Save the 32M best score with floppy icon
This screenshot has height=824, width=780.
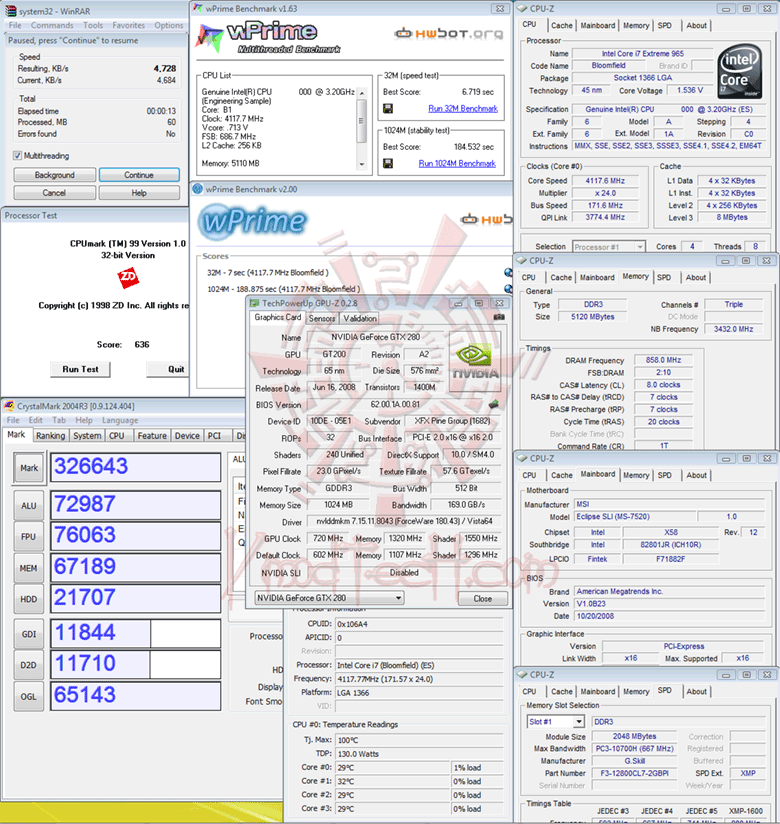coord(388,108)
